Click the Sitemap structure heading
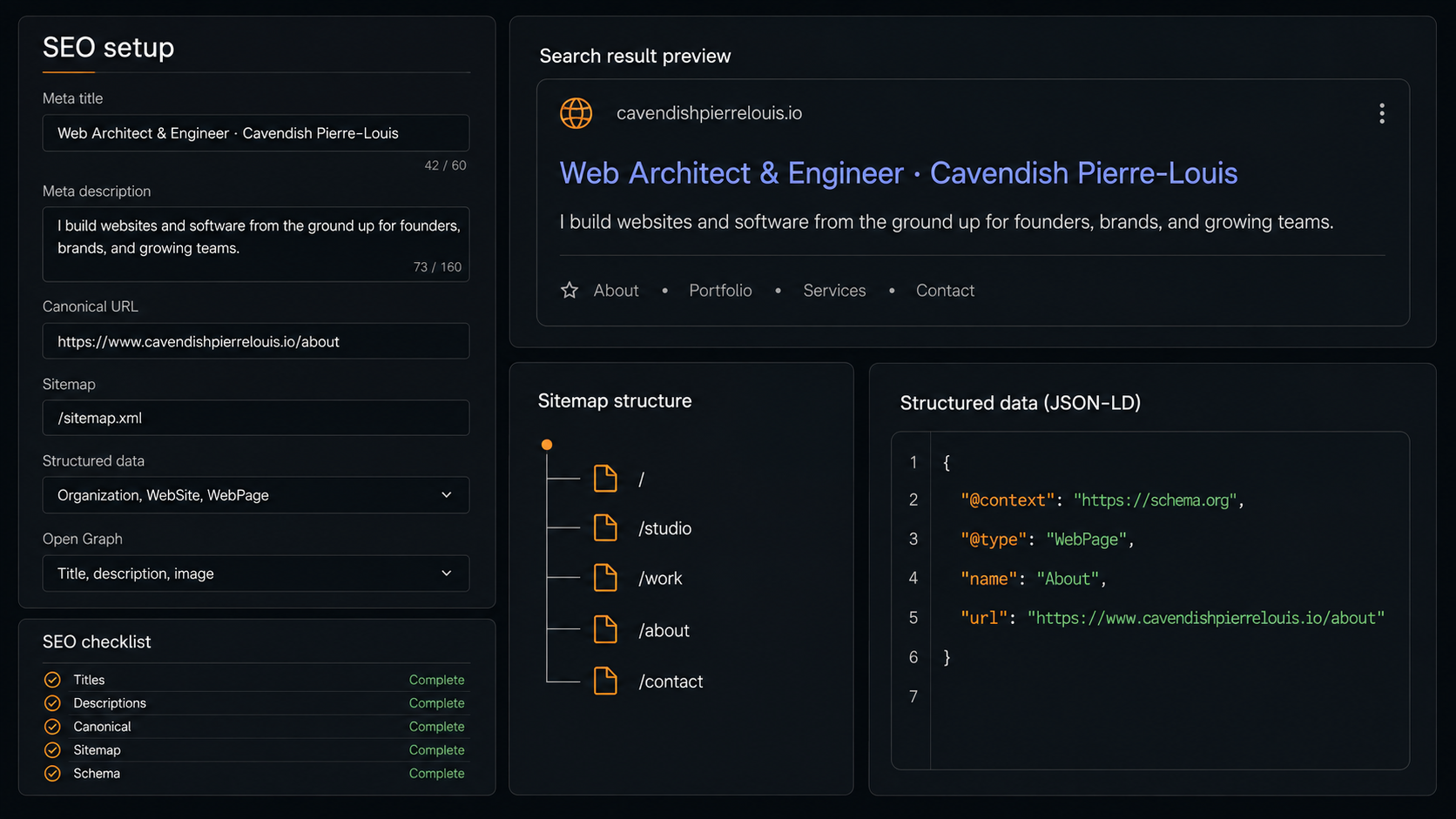This screenshot has height=819, width=1456. coord(615,401)
